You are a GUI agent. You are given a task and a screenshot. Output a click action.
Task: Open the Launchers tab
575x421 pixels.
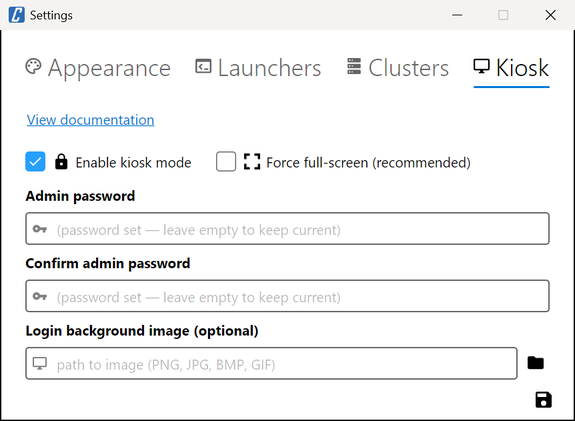point(258,68)
